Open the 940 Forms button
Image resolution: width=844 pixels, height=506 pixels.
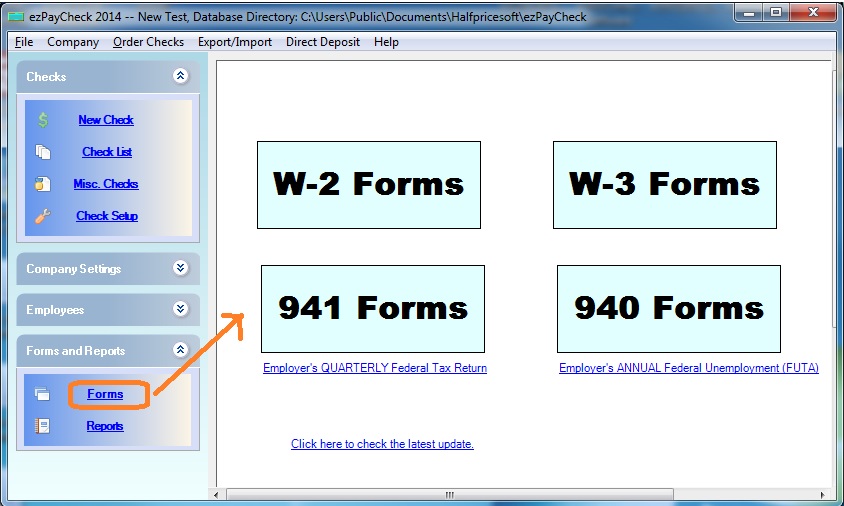[668, 308]
